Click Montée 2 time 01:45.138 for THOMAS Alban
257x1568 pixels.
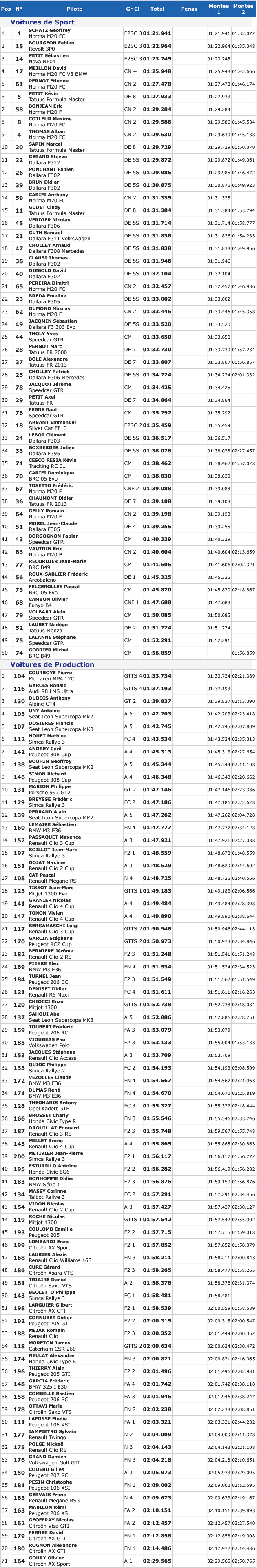click(243, 135)
